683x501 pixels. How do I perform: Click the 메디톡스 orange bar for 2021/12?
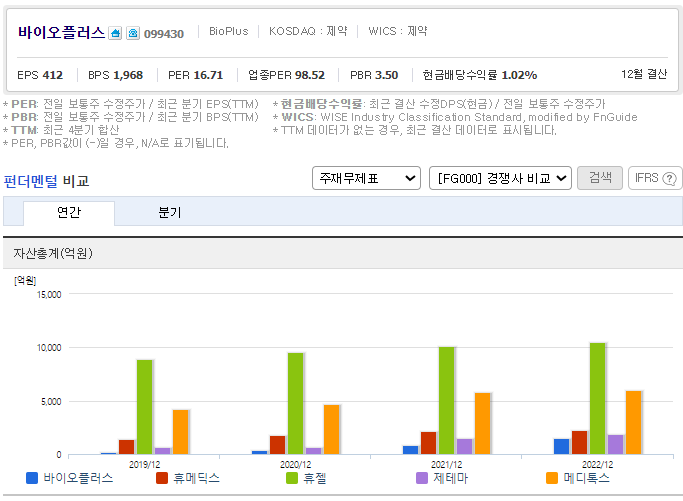483,423
